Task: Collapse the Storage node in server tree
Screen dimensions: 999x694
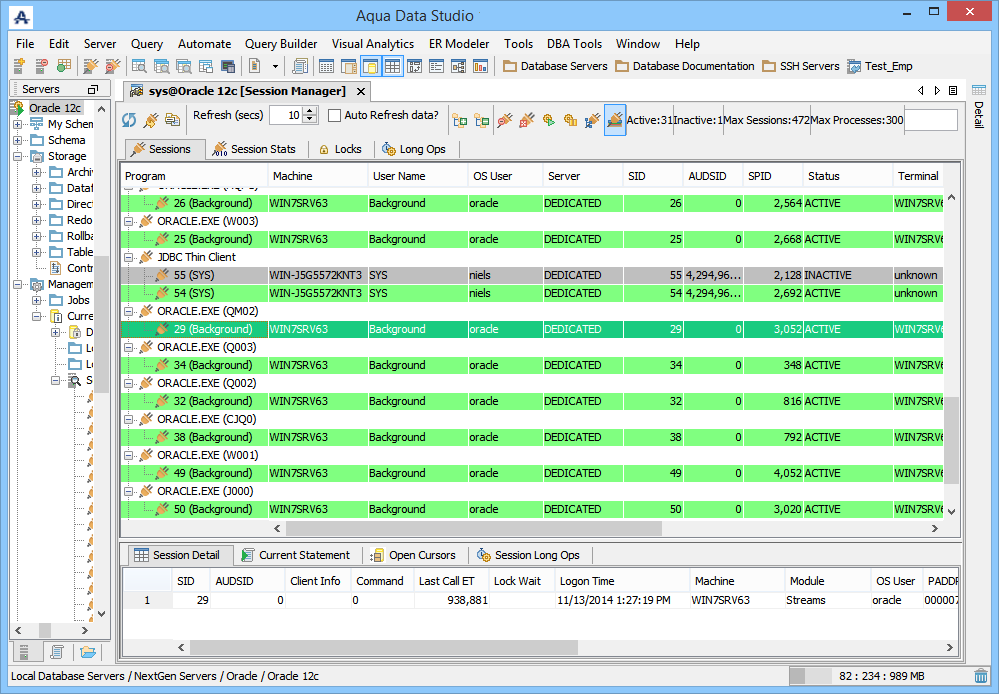Action: [18, 157]
